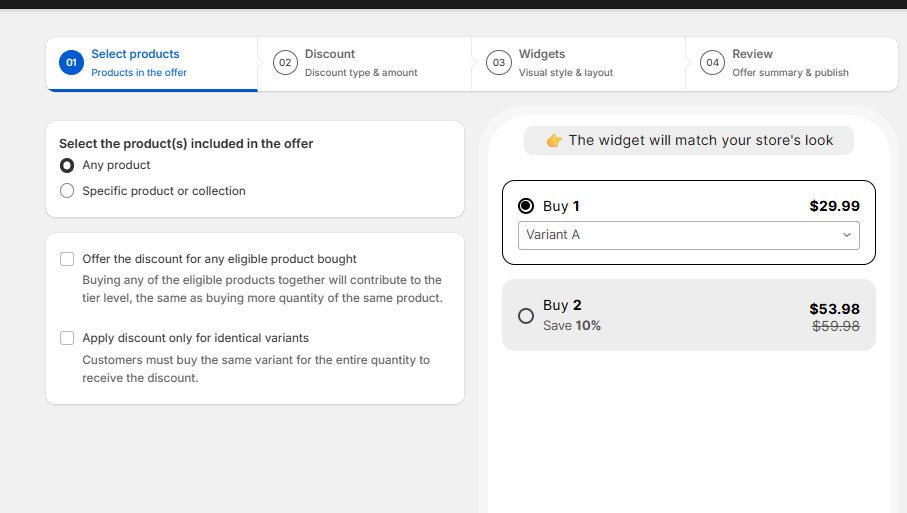907x513 pixels.
Task: Click the pointing hand emoji icon
Action: [x=554, y=141]
